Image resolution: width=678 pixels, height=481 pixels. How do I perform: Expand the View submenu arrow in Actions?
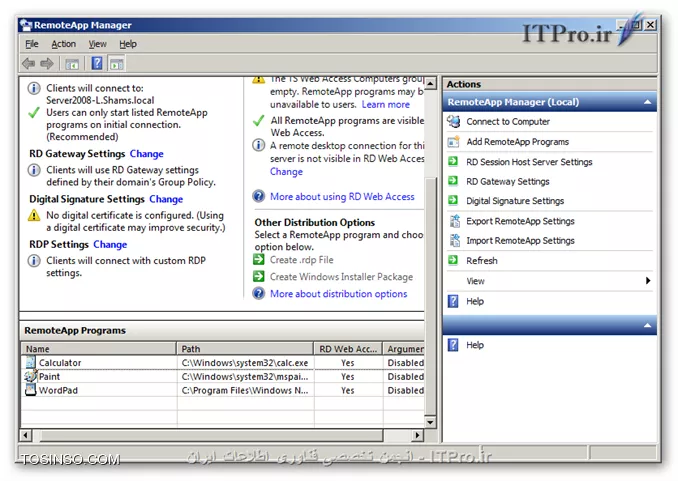[648, 280]
